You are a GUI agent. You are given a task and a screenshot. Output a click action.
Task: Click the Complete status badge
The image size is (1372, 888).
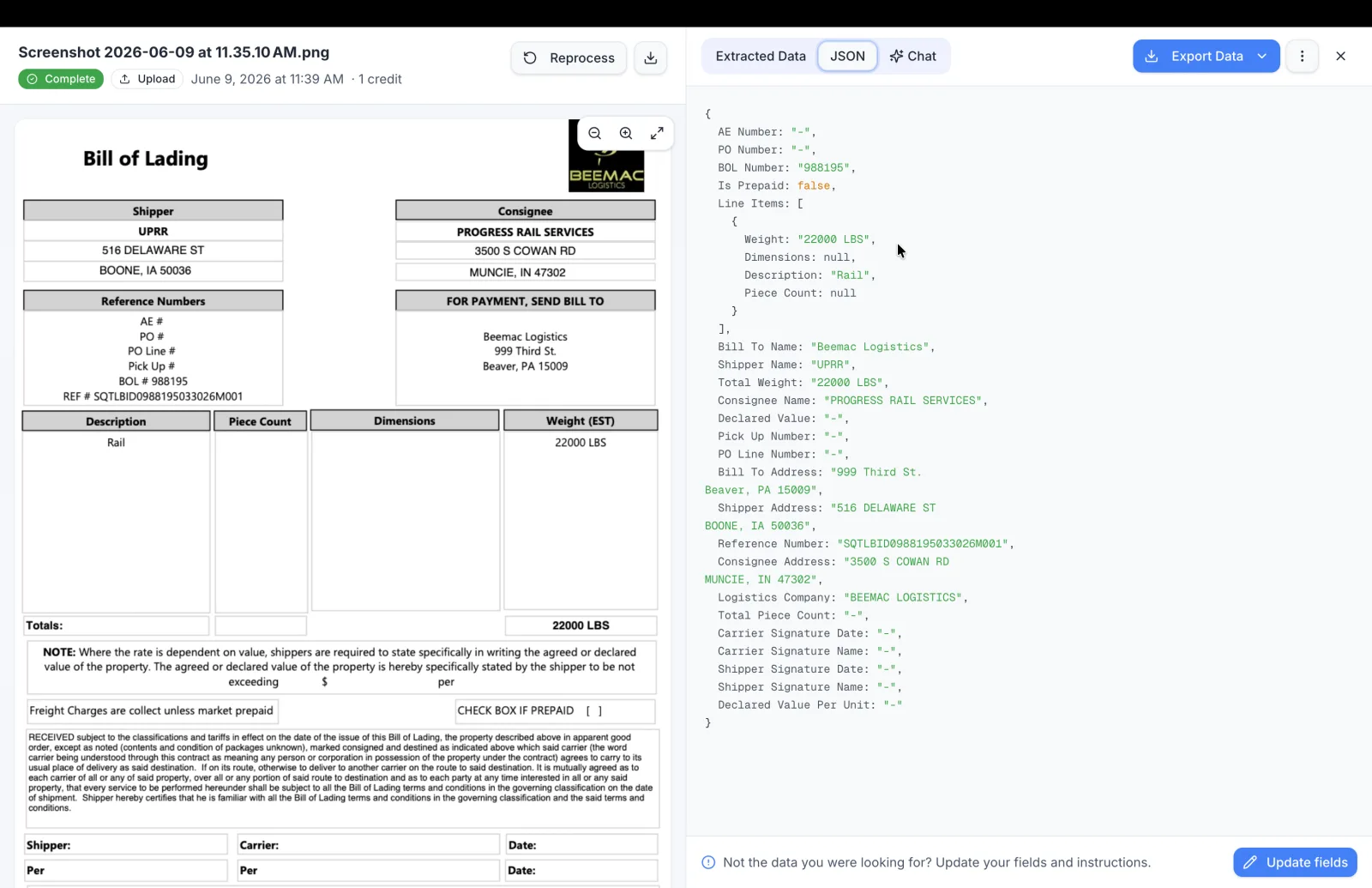click(61, 79)
